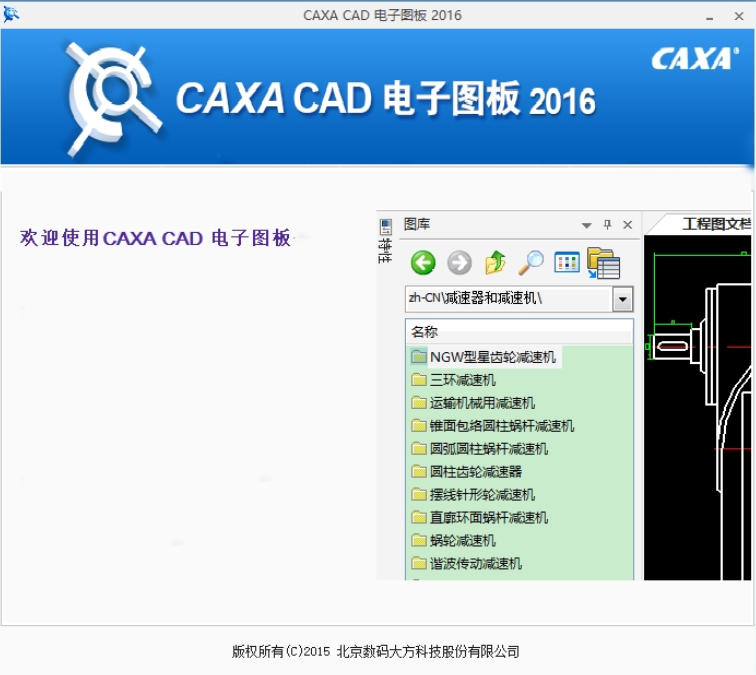Minimize the CAXA CAD window

coord(709,16)
